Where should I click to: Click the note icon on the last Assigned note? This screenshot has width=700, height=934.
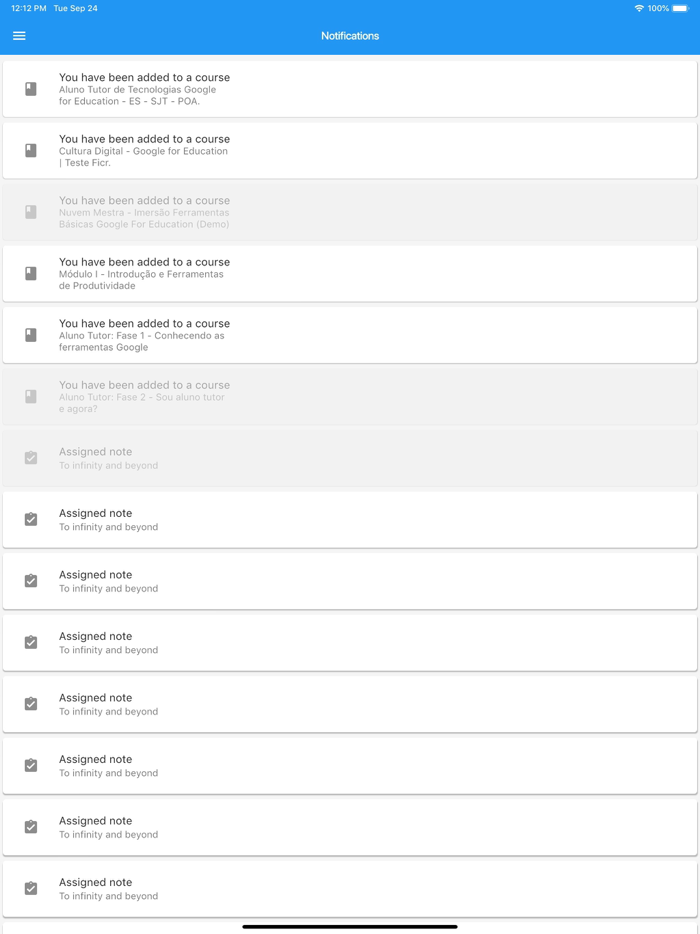point(29,888)
